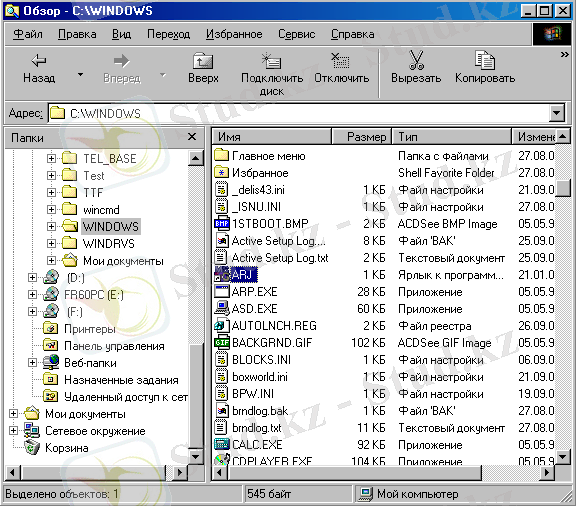Viewport: 576px width, 506px height.
Task: Sort by the Размер column header
Action: [x=361, y=137]
